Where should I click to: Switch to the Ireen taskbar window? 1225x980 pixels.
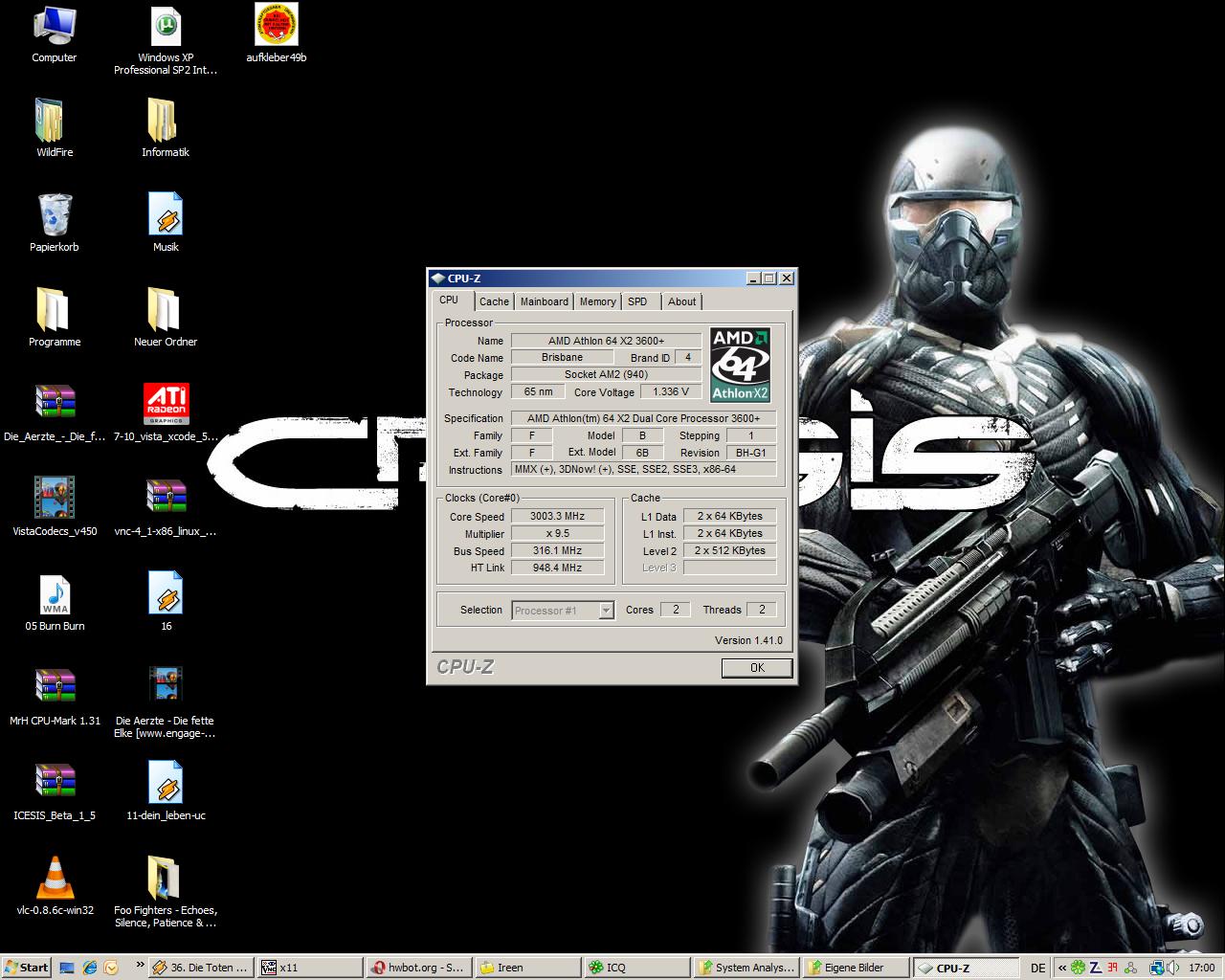pyautogui.click(x=527, y=968)
